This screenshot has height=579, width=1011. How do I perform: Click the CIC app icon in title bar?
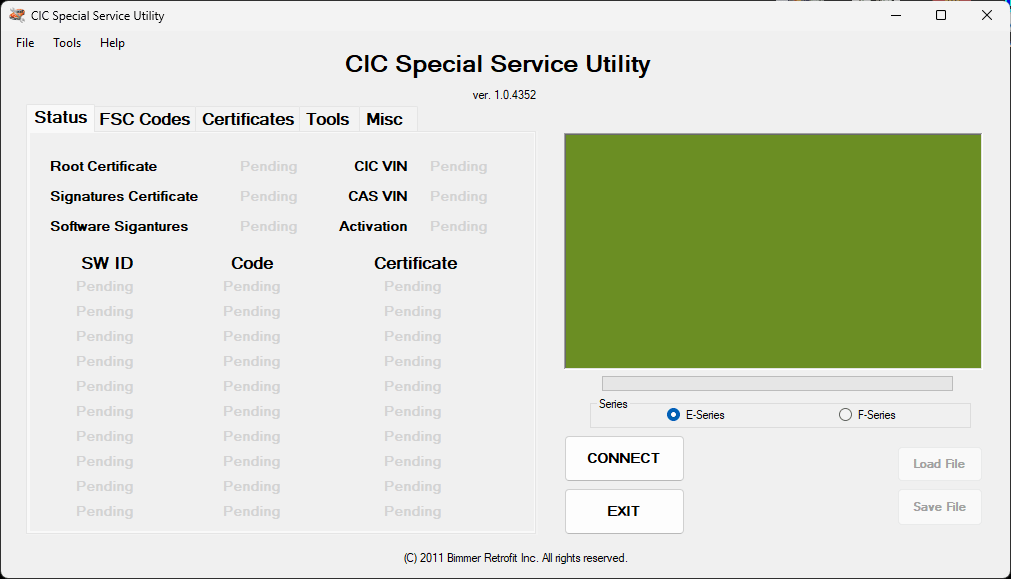[17, 15]
